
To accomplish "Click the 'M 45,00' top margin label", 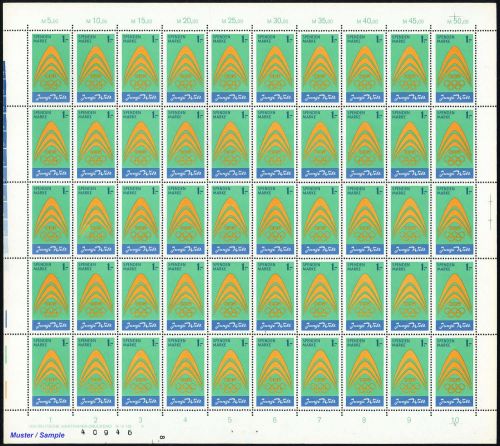I will click(413, 21).
